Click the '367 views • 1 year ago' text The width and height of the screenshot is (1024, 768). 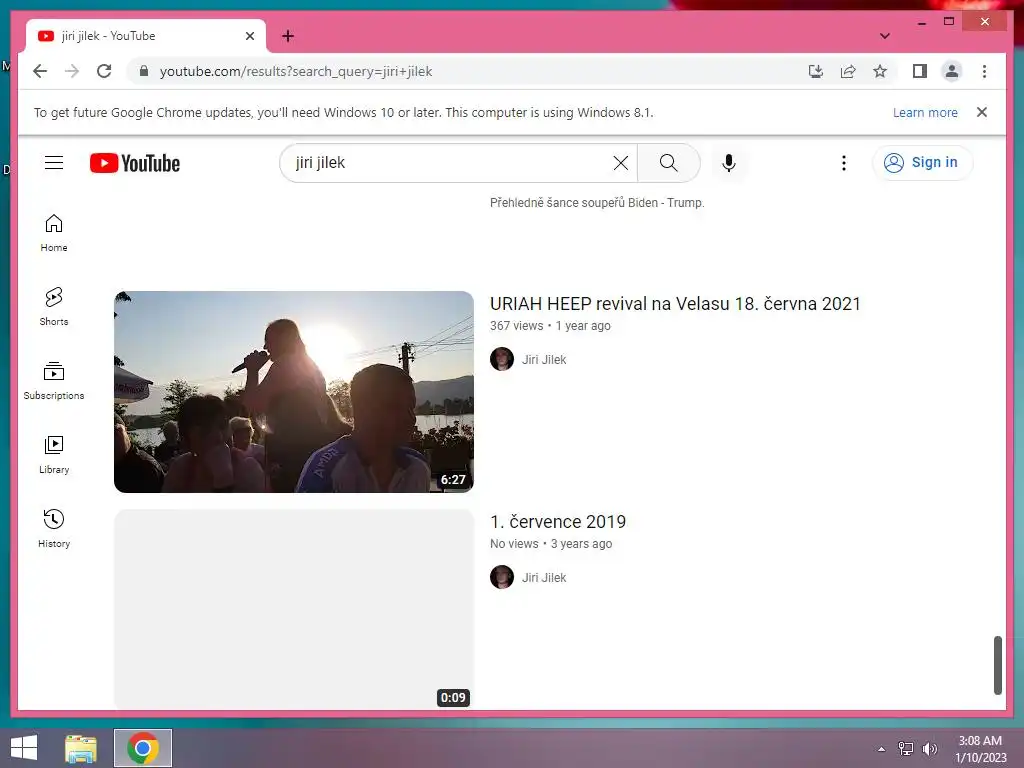[550, 326]
